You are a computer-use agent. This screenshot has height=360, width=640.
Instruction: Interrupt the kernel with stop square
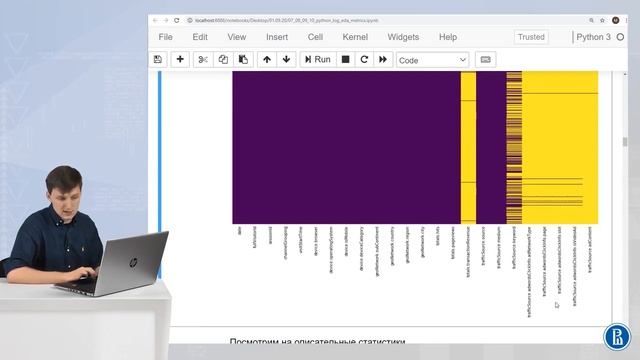[345, 60]
